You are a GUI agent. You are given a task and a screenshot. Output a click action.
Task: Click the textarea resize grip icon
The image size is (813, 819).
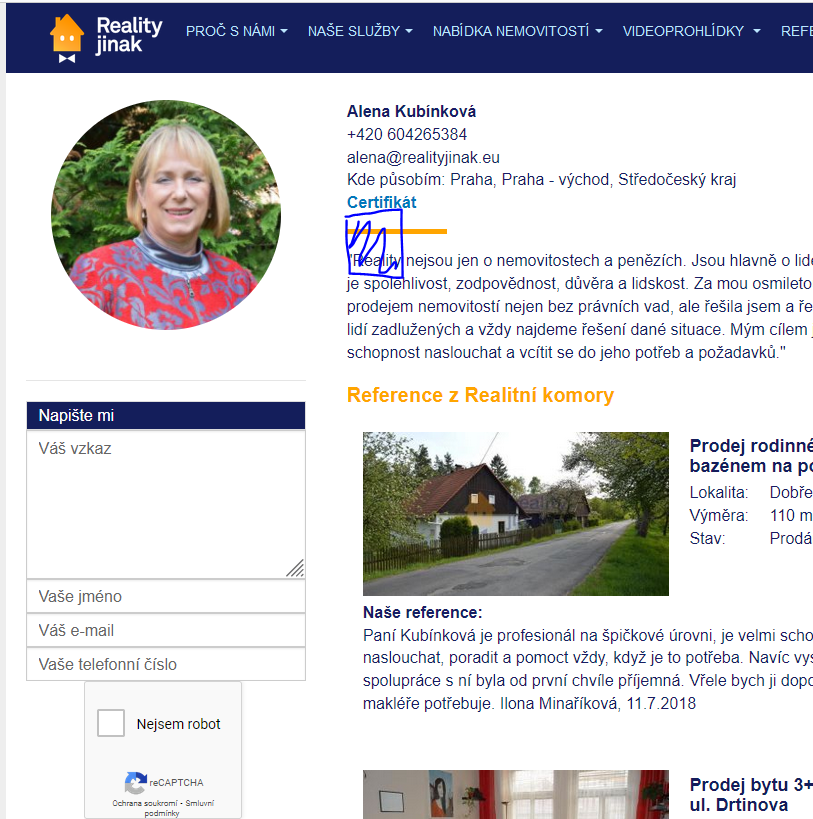[x=295, y=568]
